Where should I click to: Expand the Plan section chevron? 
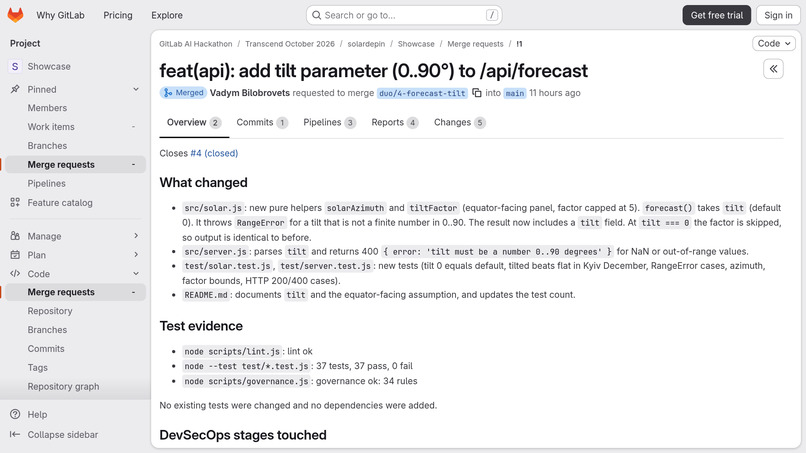136,255
